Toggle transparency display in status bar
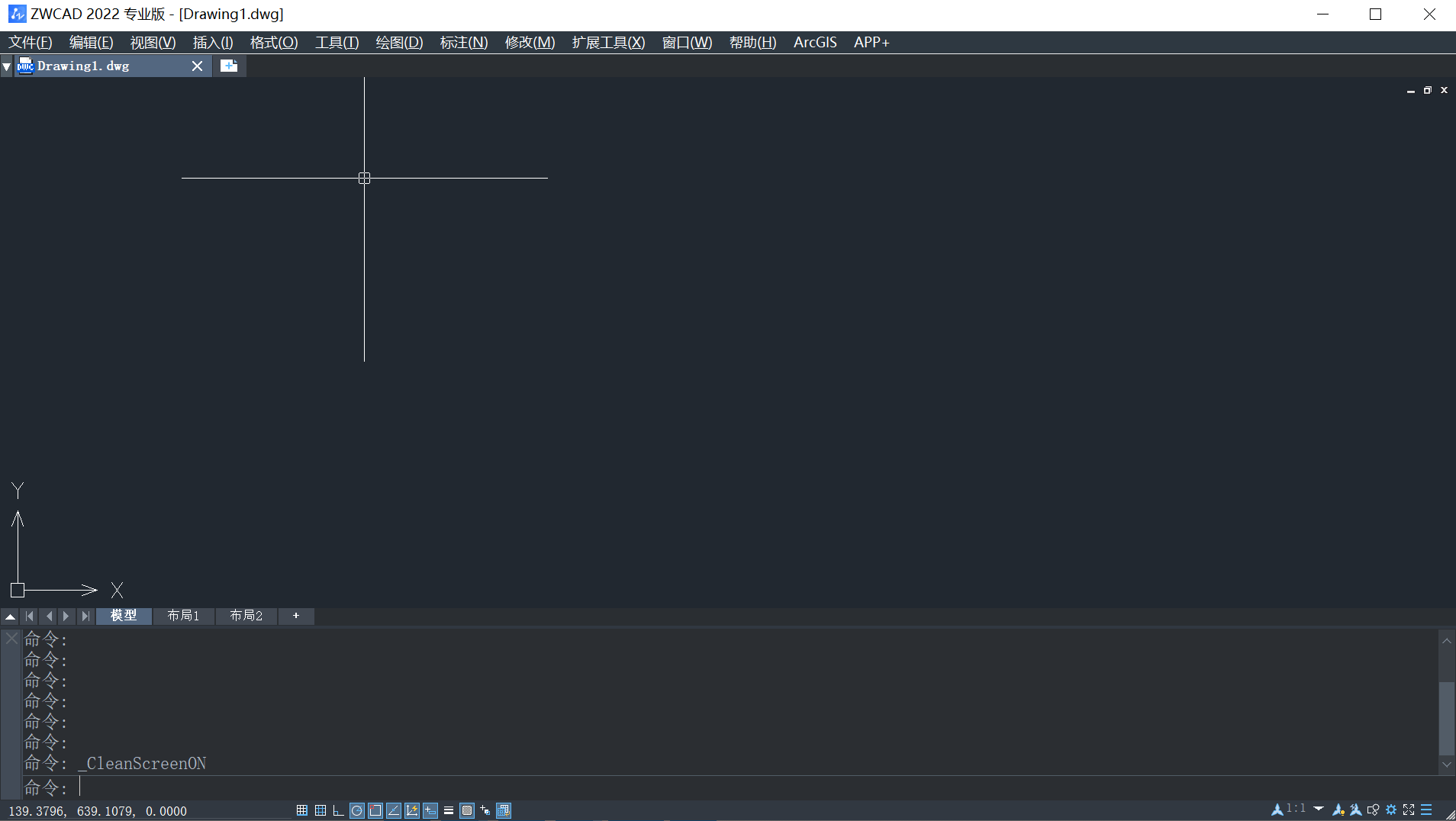This screenshot has height=821, width=1456. (x=467, y=810)
